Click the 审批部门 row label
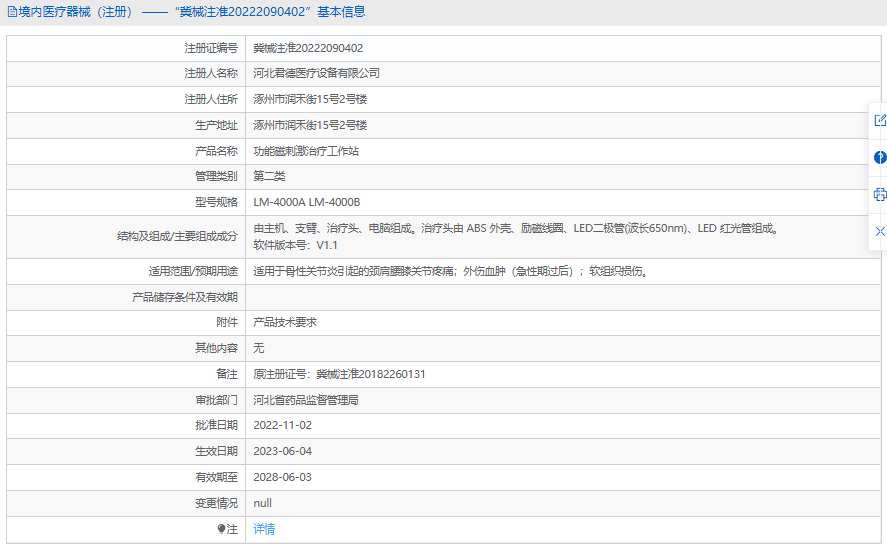Viewport: 887px width, 547px height. 217,400
